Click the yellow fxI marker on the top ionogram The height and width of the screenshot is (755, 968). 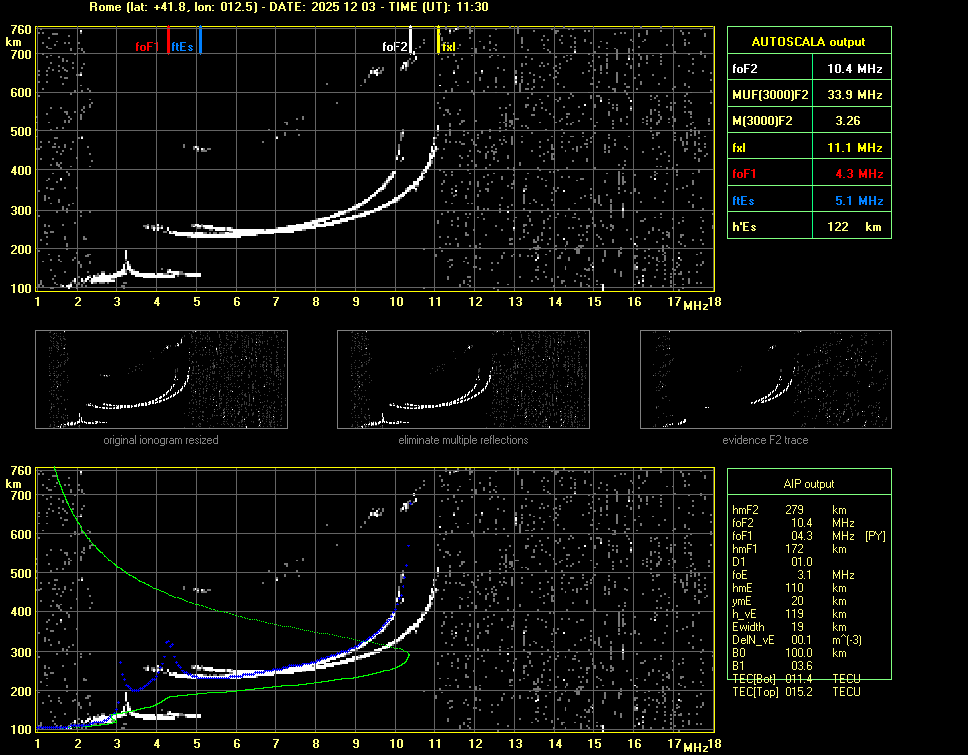[x=438, y=41]
